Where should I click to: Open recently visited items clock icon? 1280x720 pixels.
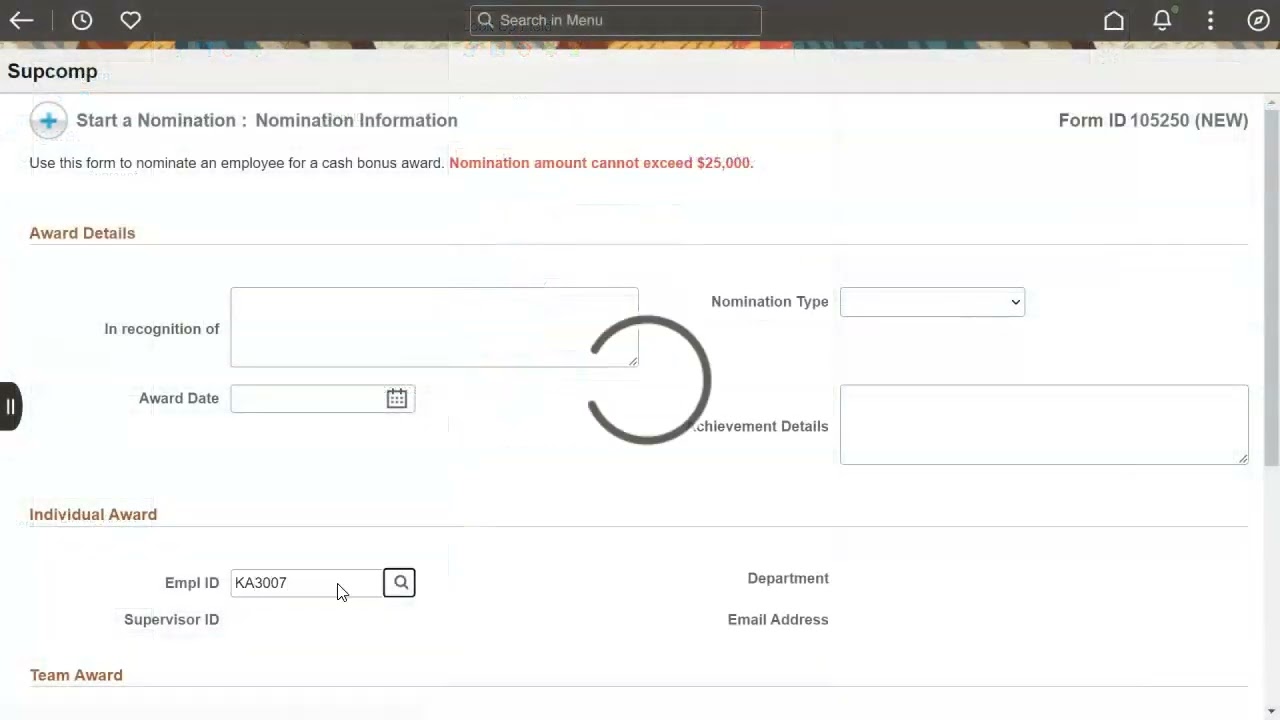[x=82, y=20]
